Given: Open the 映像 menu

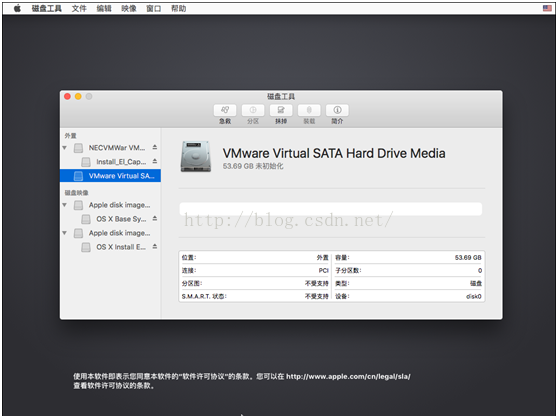Looking at the screenshot, I should pos(129,9).
